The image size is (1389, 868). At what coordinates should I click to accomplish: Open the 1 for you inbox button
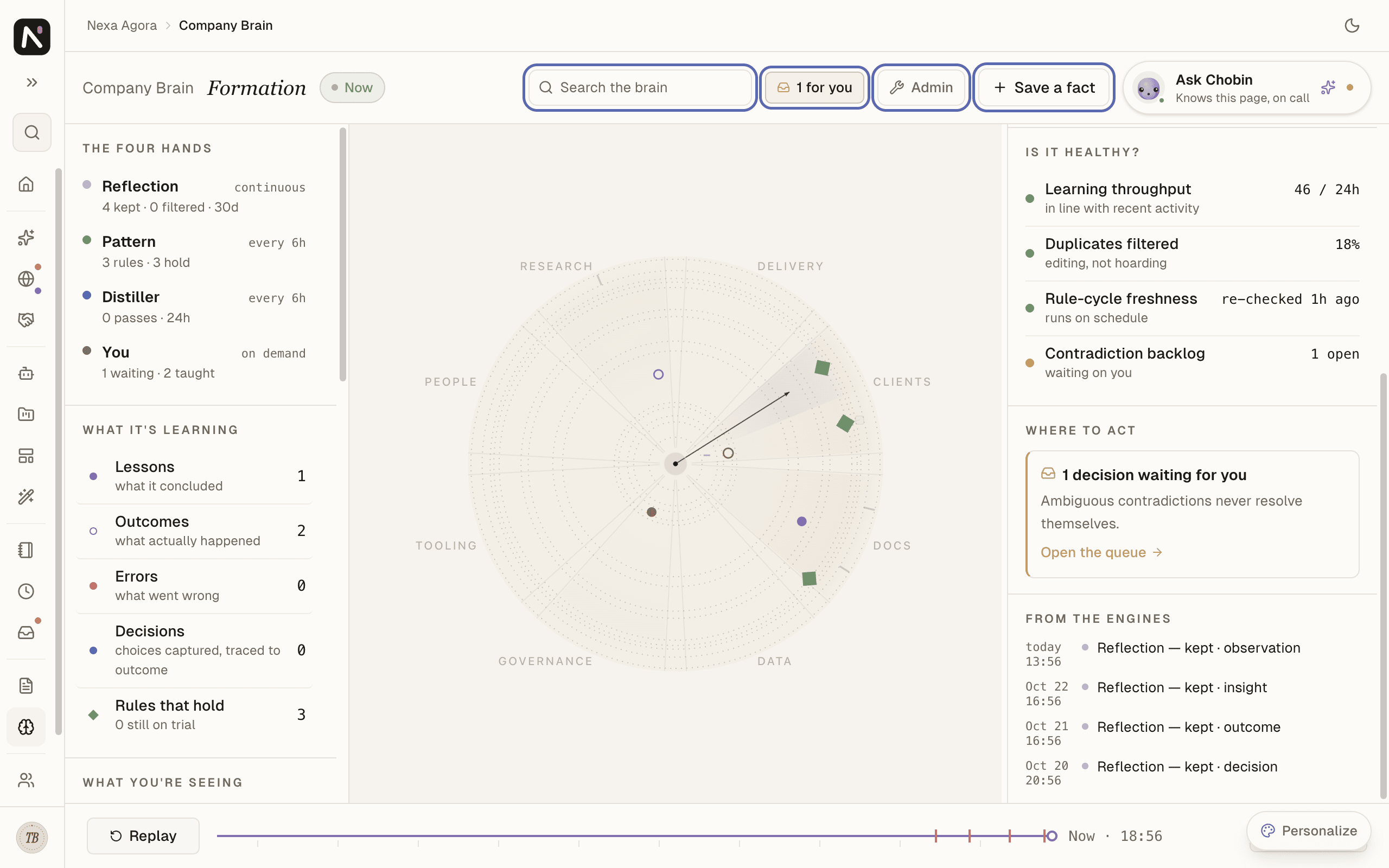814,87
